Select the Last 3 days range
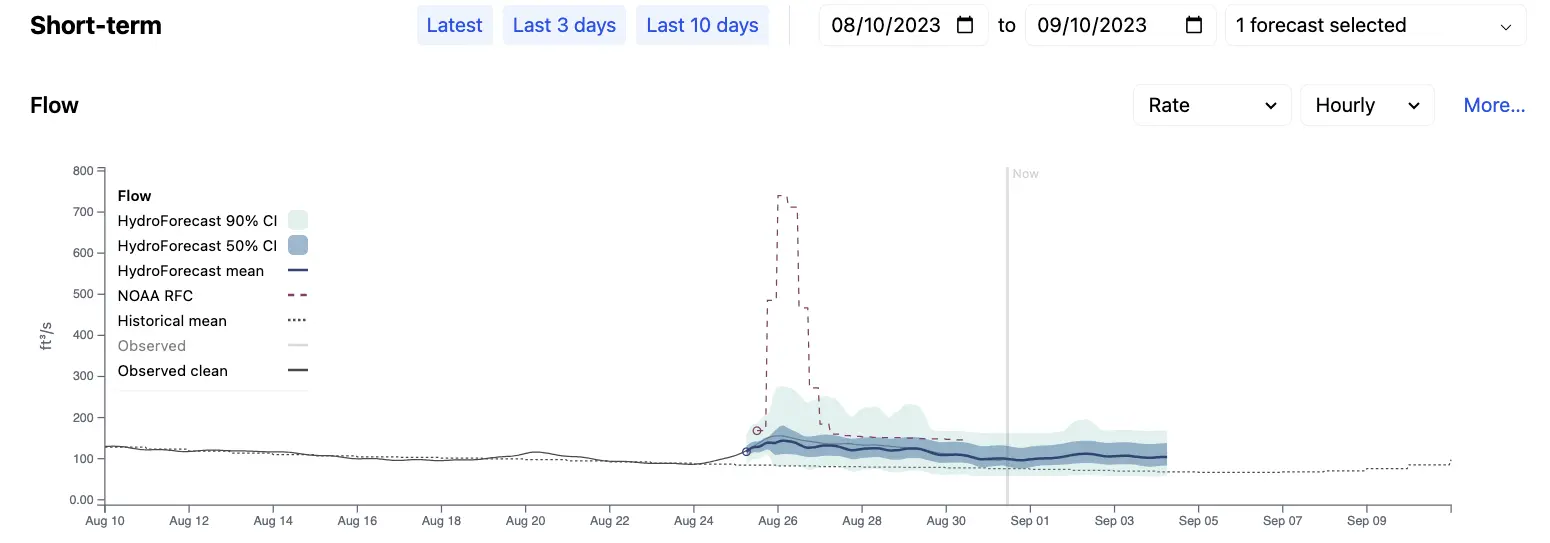The height and width of the screenshot is (543, 1550). 564,25
